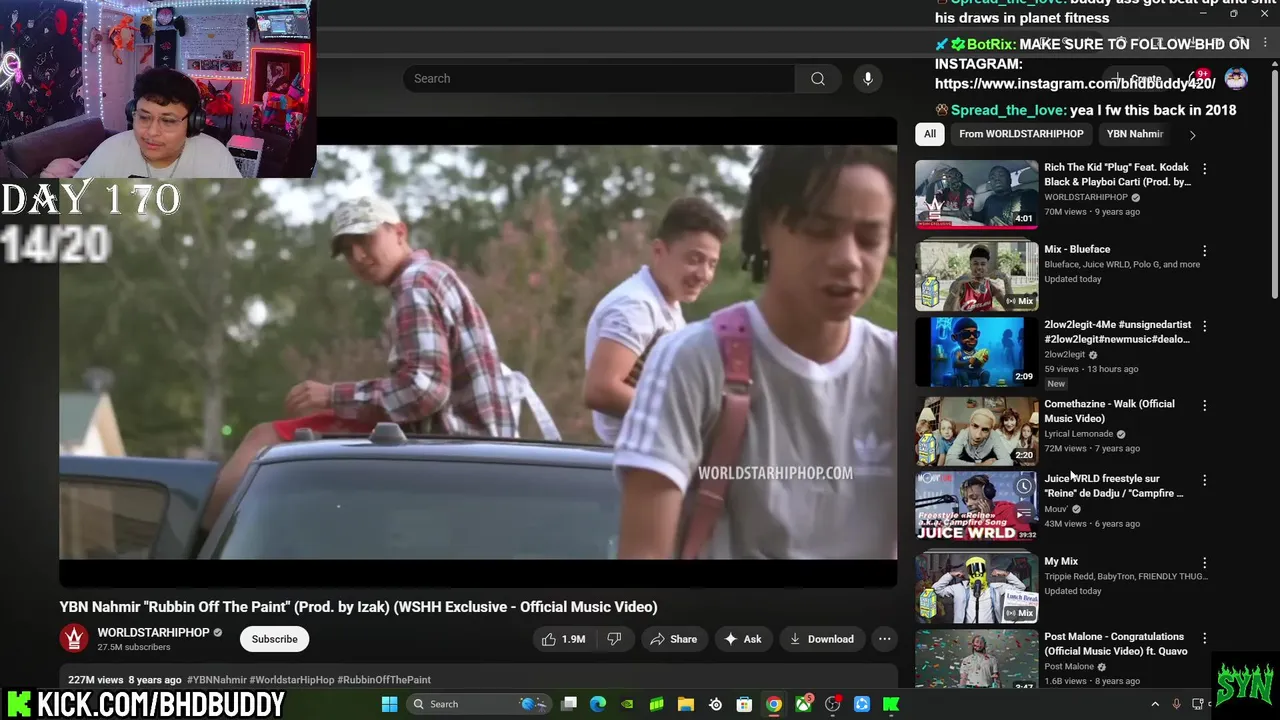
Task: Open Mix - Blueface thumbnail
Action: 977,276
